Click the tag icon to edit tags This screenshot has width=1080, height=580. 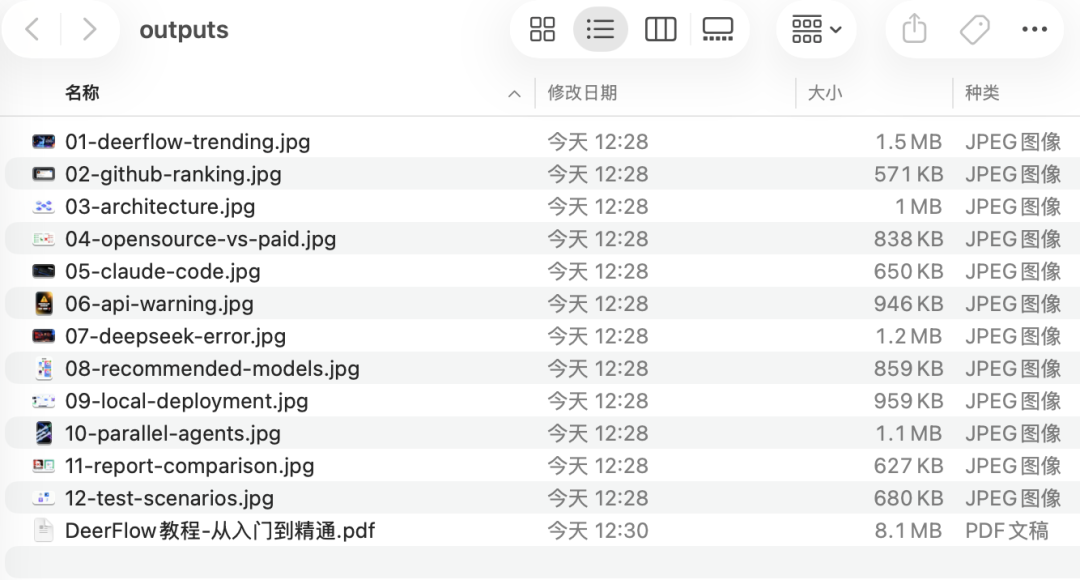pyautogui.click(x=974, y=30)
